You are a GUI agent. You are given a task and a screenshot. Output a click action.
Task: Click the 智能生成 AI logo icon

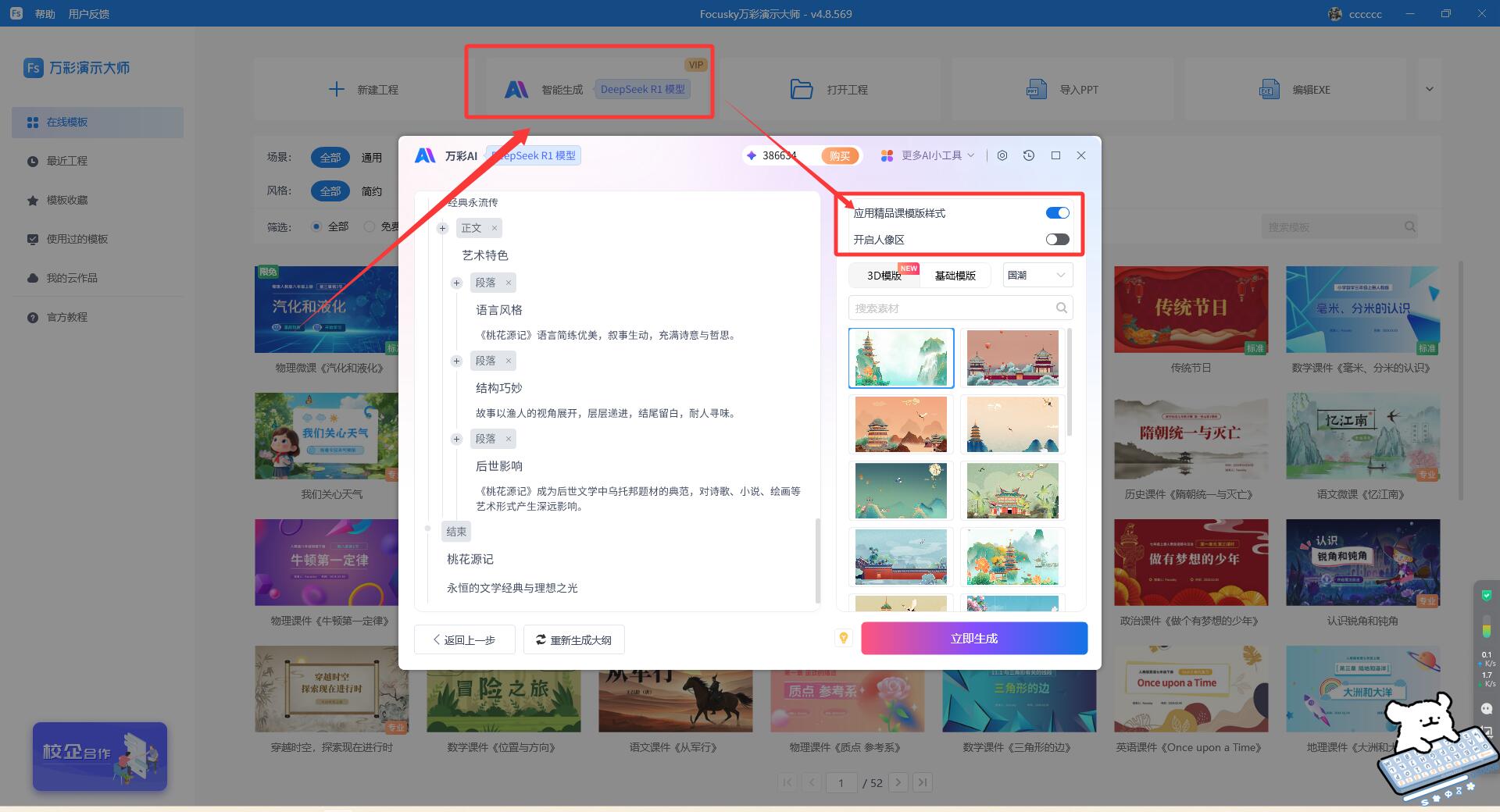[x=516, y=89]
